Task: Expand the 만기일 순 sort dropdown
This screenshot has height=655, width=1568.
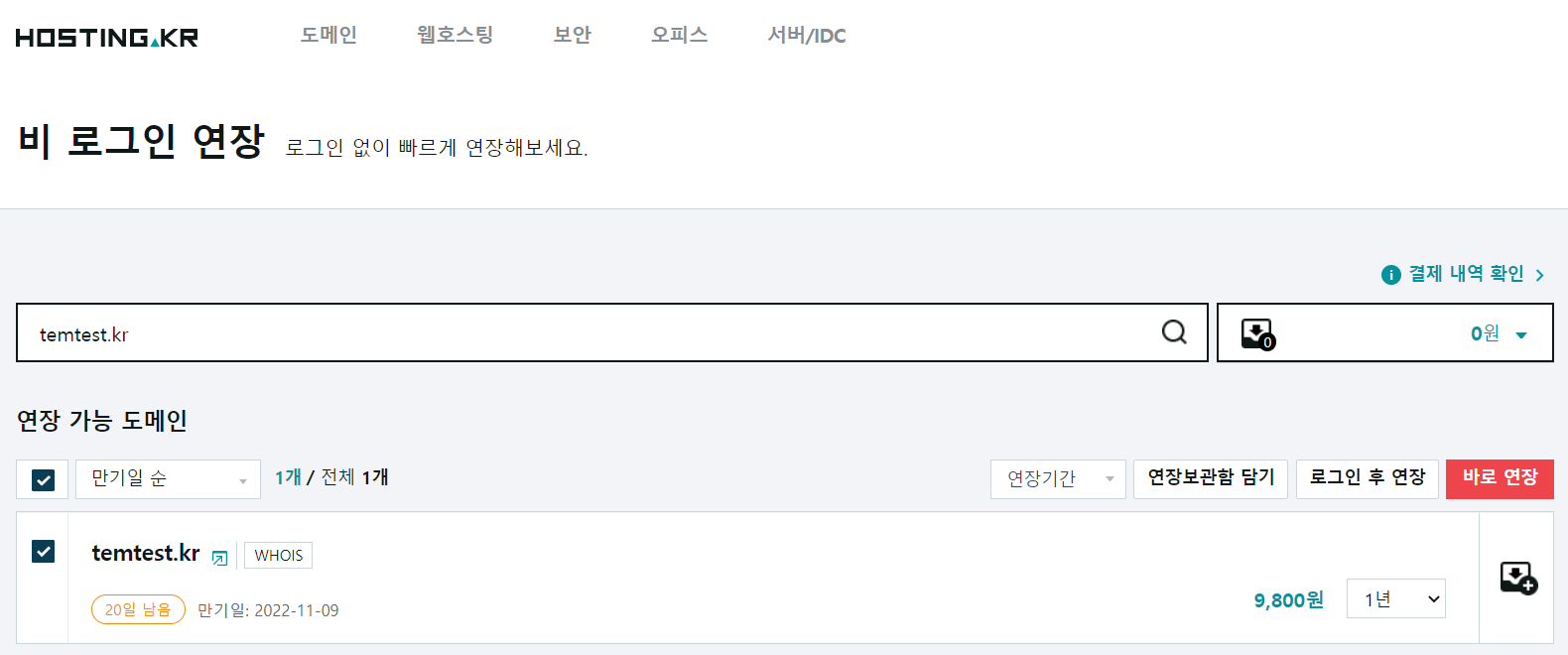Action: pyautogui.click(x=168, y=479)
